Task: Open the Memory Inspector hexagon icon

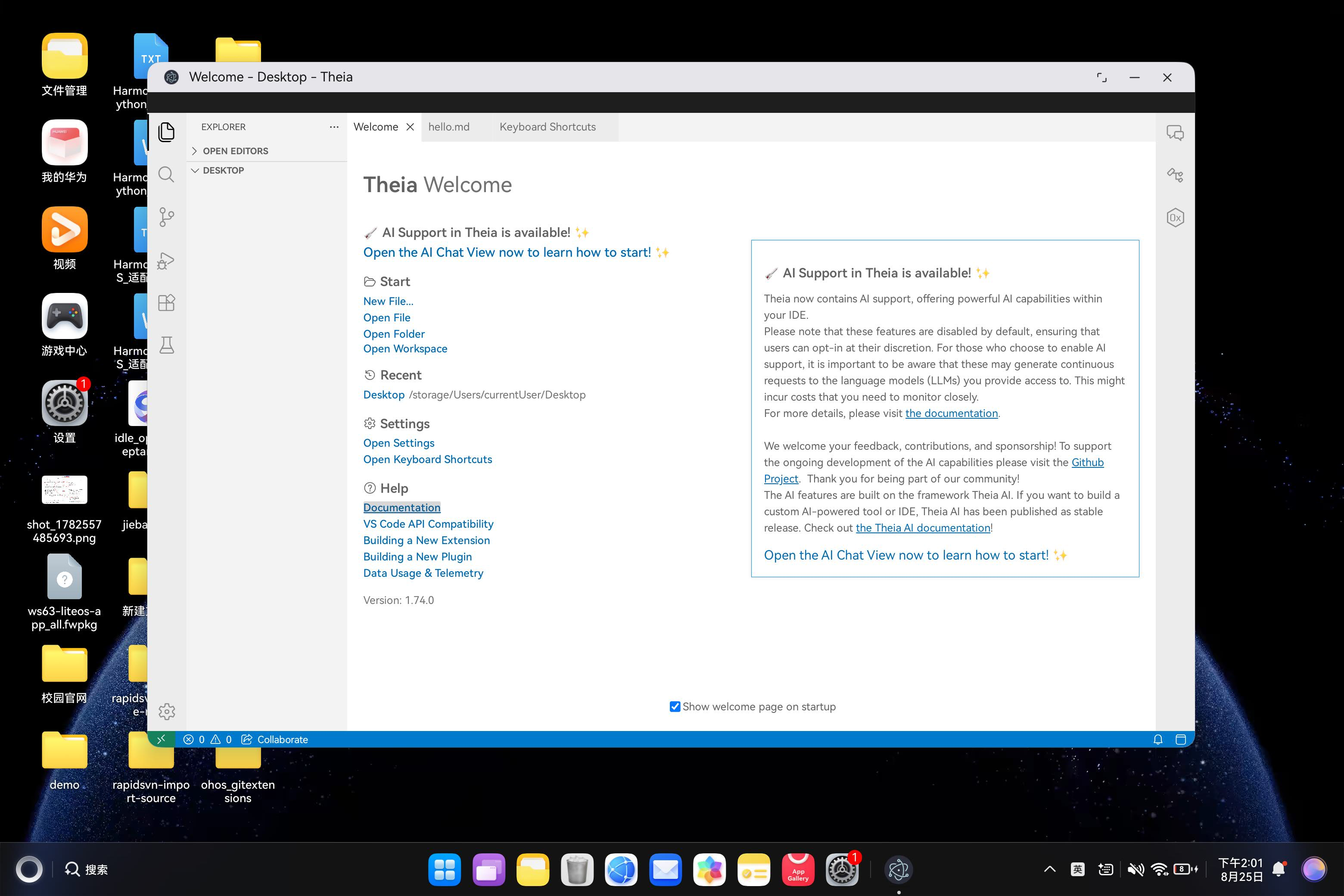Action: (1176, 217)
